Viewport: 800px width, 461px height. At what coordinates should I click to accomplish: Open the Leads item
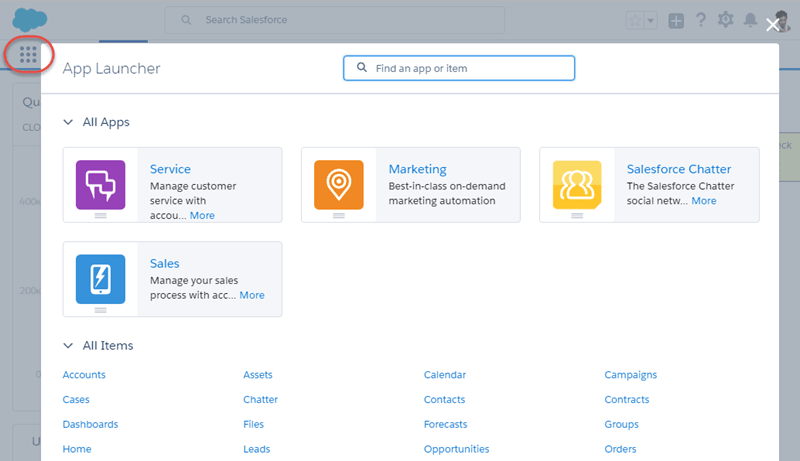[257, 449]
